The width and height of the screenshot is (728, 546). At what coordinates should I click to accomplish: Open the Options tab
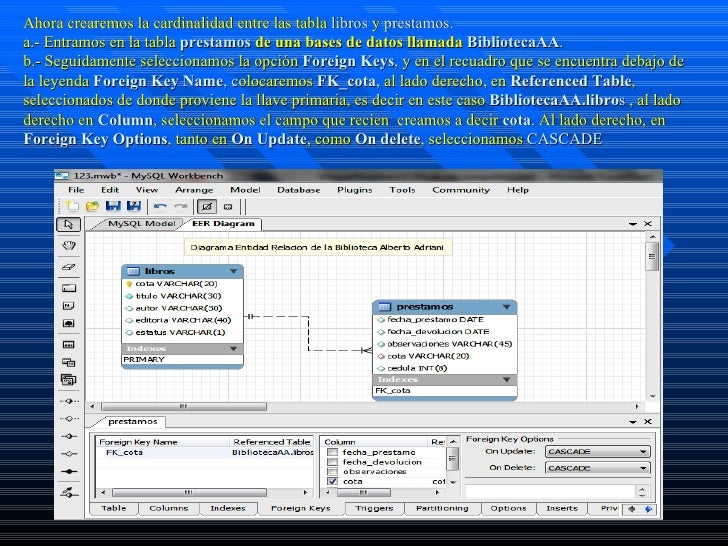coord(508,508)
